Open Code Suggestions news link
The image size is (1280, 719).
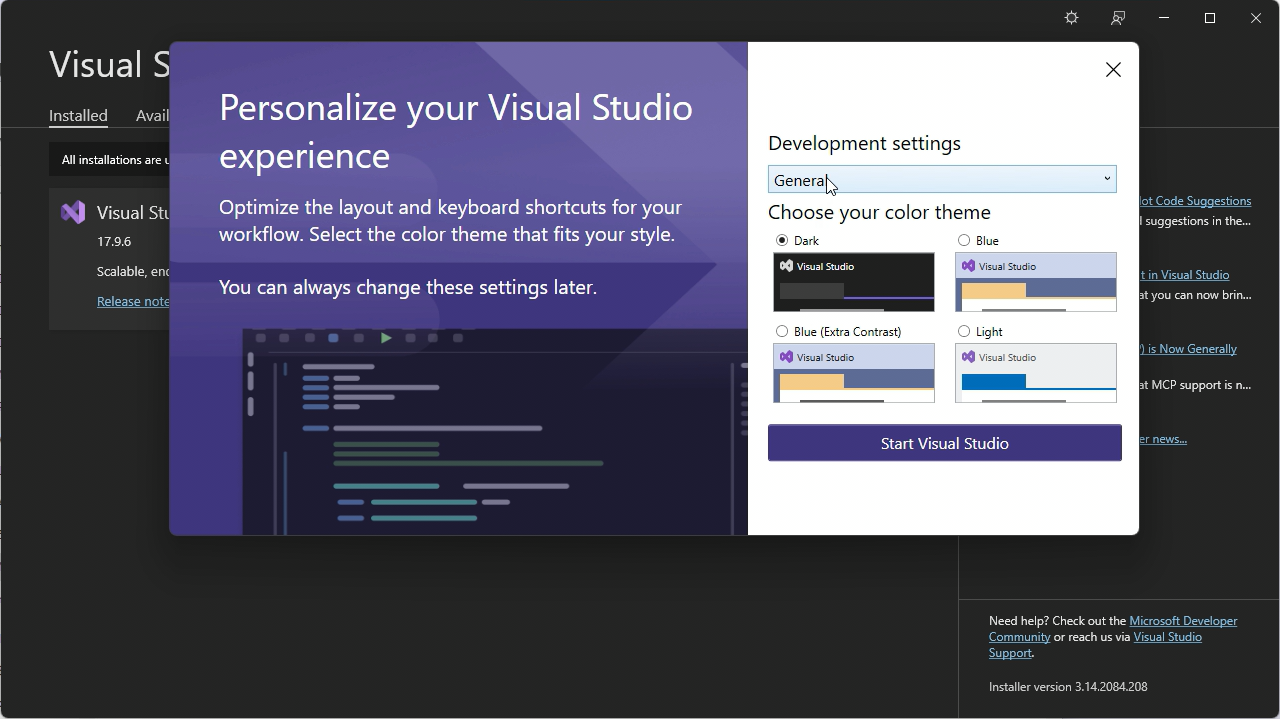click(1195, 201)
